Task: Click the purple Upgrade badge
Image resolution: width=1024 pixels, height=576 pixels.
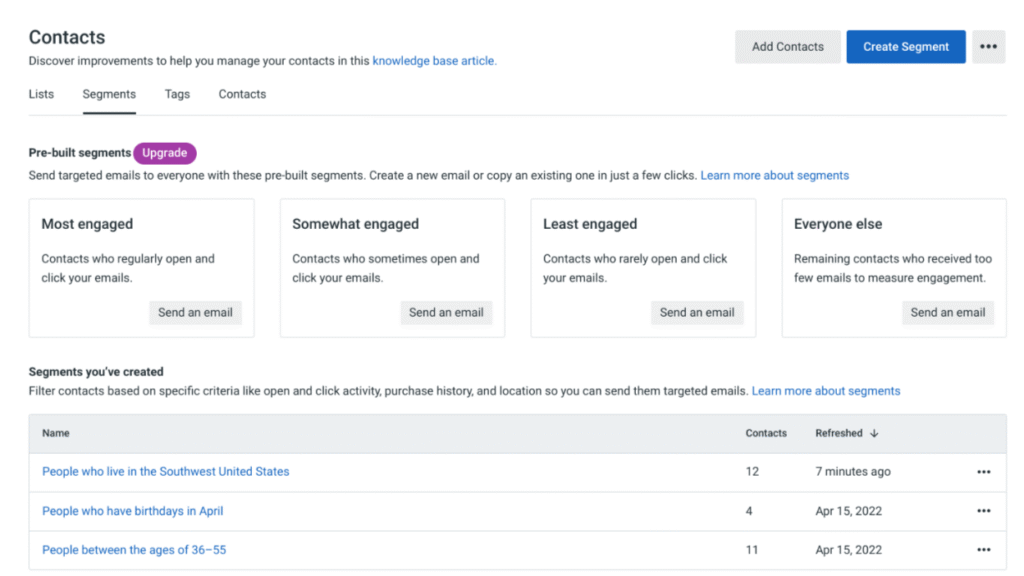Action: pyautogui.click(x=165, y=153)
